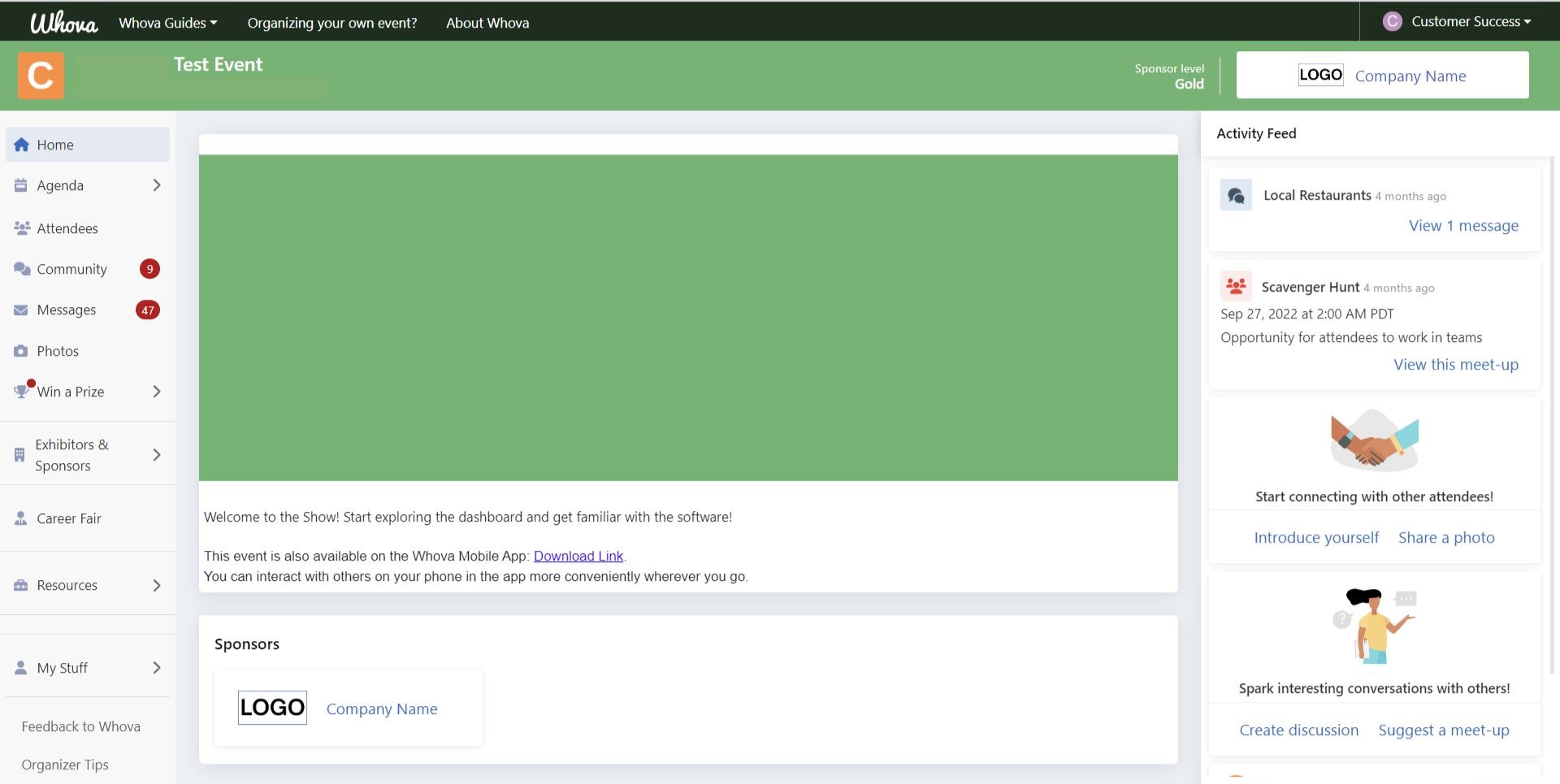This screenshot has width=1560, height=784.
Task: Click the Local Restaurants chat bubble icon
Action: 1236,196
